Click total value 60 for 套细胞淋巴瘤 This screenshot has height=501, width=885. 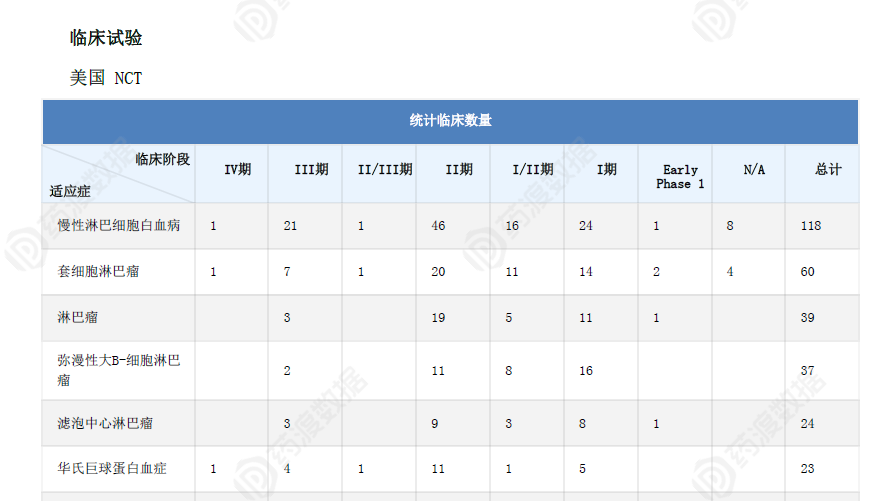click(x=807, y=271)
